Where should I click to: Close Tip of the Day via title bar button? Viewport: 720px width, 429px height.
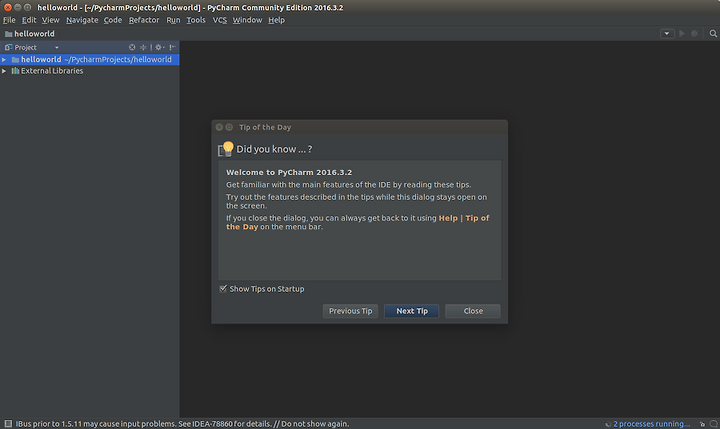[219, 127]
